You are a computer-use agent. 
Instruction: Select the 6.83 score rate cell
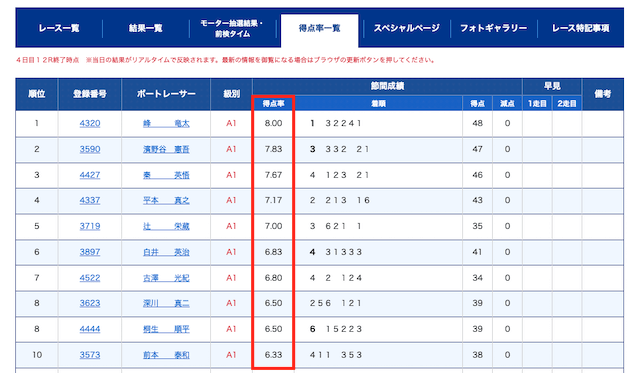273,252
